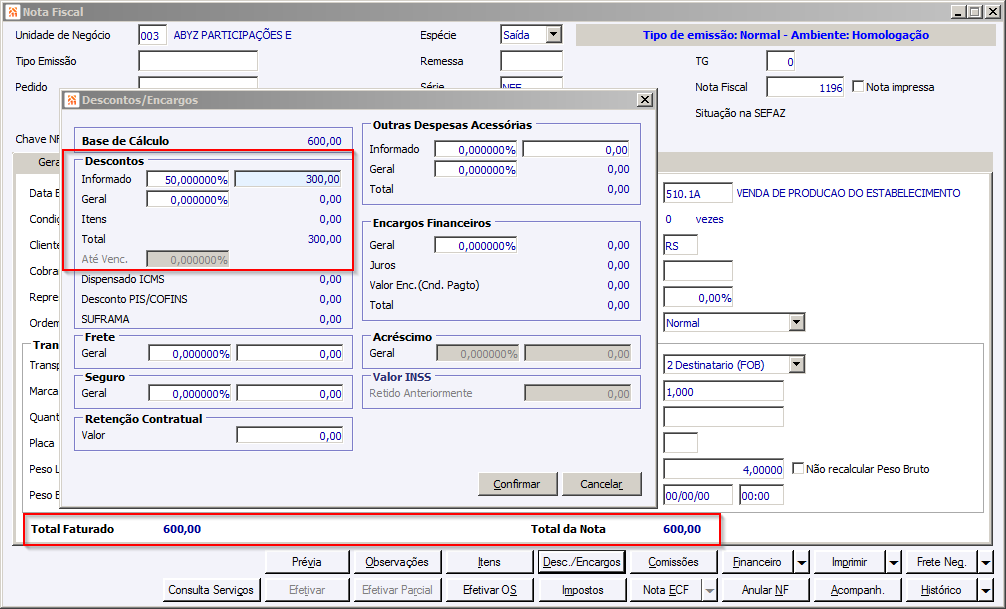Open the Observações window
Viewport: 1006px width, 609px height.
[x=397, y=562]
